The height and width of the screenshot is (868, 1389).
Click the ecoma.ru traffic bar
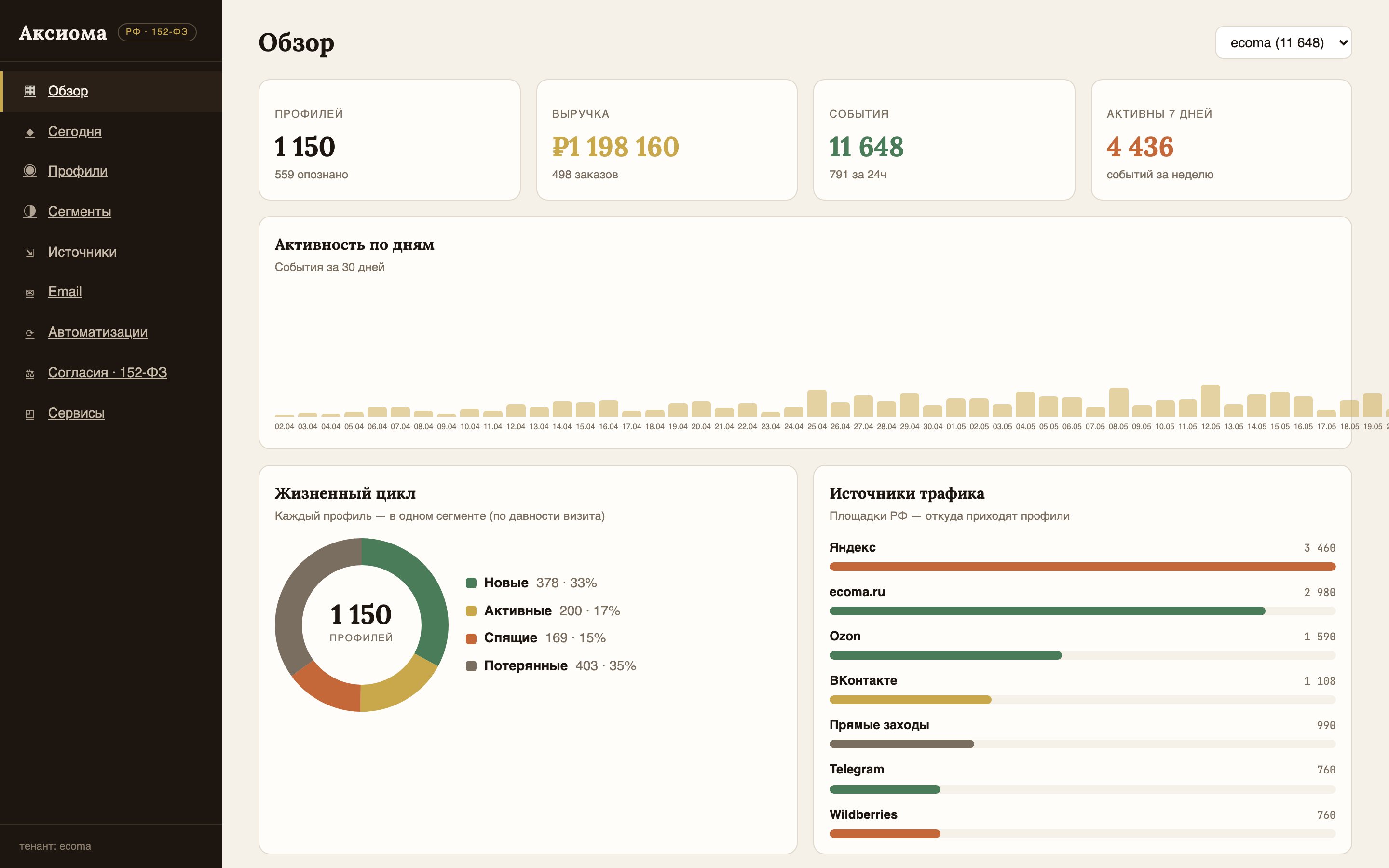click(x=1048, y=611)
